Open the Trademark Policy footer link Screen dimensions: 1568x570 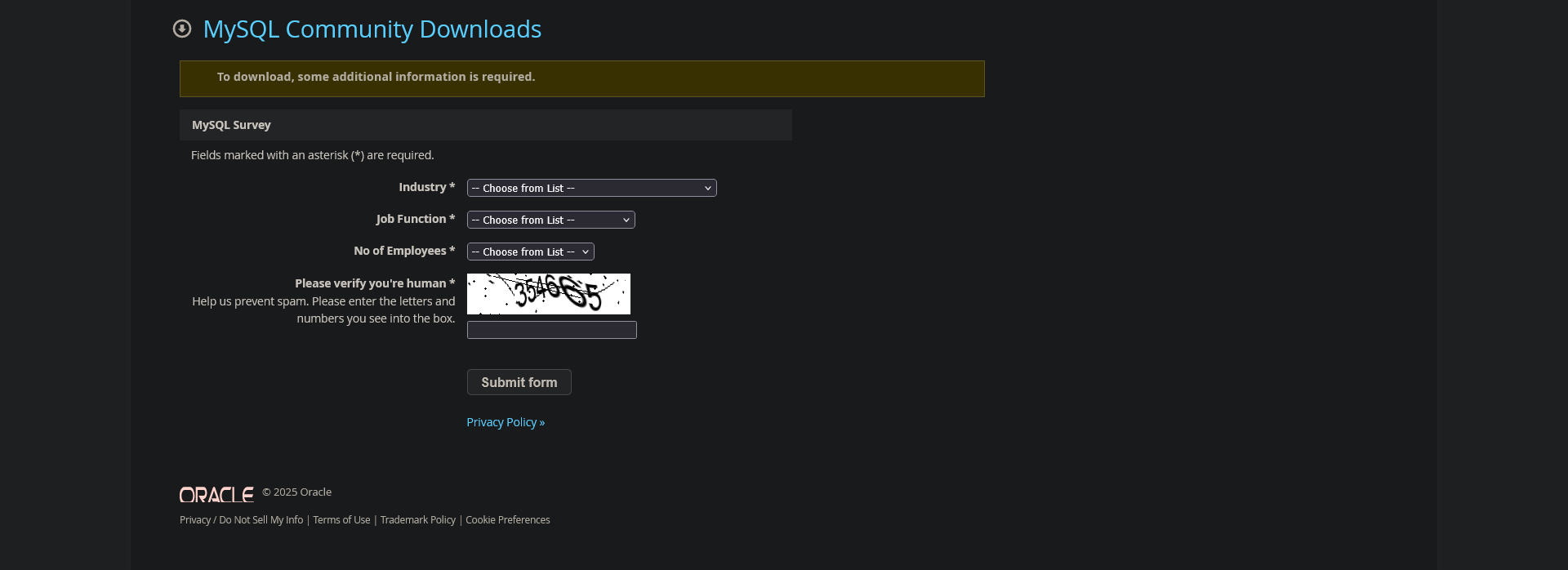418,520
